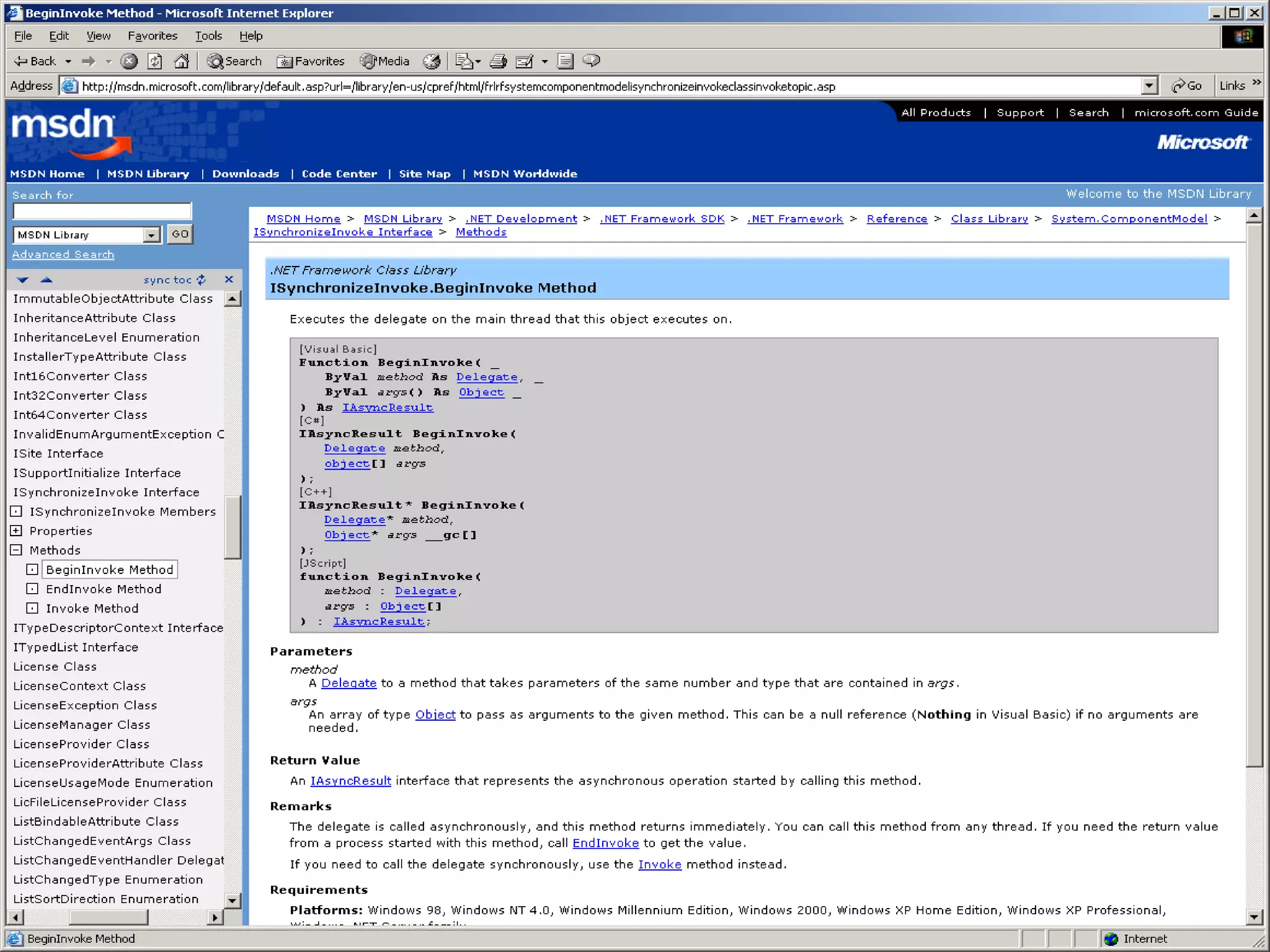Click the Print icon
This screenshot has height=952, width=1270.
(x=498, y=61)
